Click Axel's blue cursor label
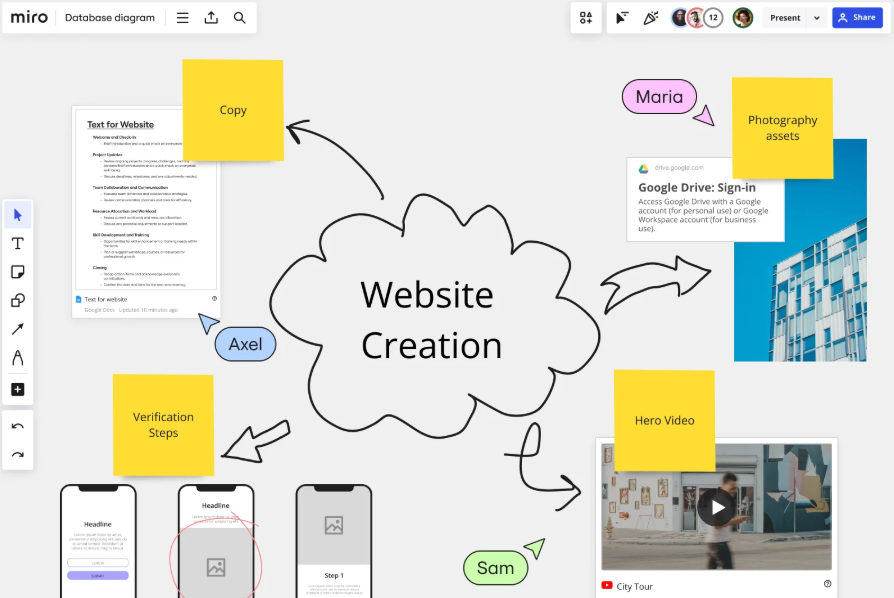Image resolution: width=894 pixels, height=598 pixels. tap(245, 344)
